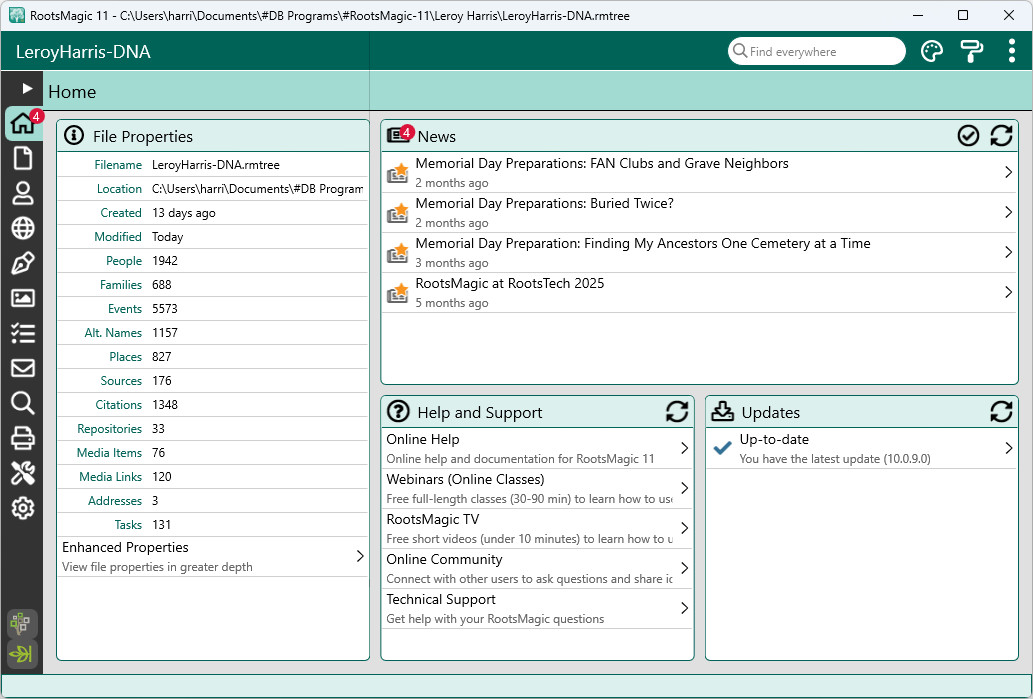Click the Find everywhere search box
This screenshot has height=699, width=1033.
(x=817, y=51)
